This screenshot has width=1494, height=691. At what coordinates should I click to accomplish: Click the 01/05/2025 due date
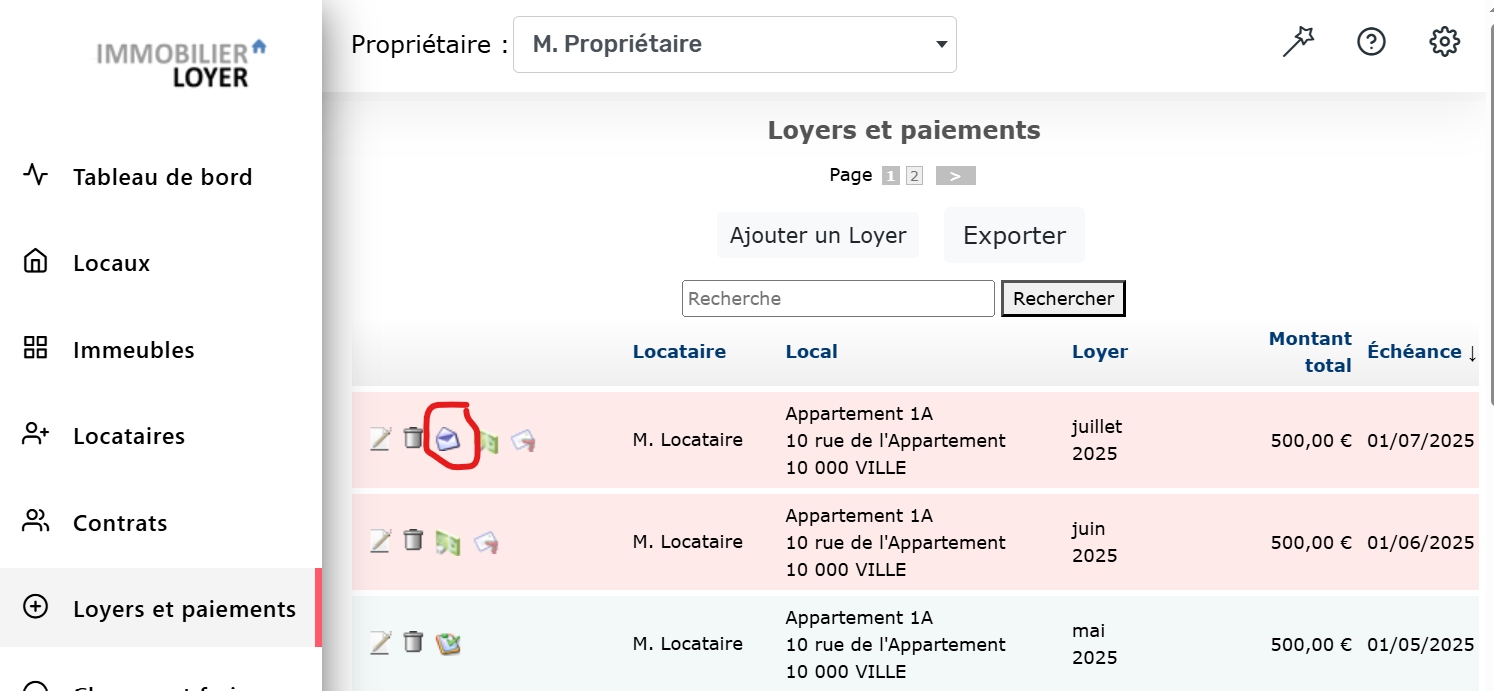[x=1421, y=644]
